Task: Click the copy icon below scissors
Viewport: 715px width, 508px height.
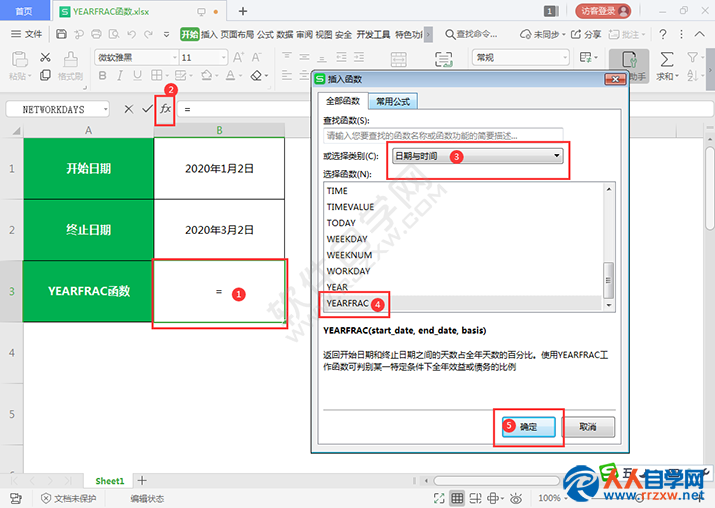Action: [x=45, y=75]
